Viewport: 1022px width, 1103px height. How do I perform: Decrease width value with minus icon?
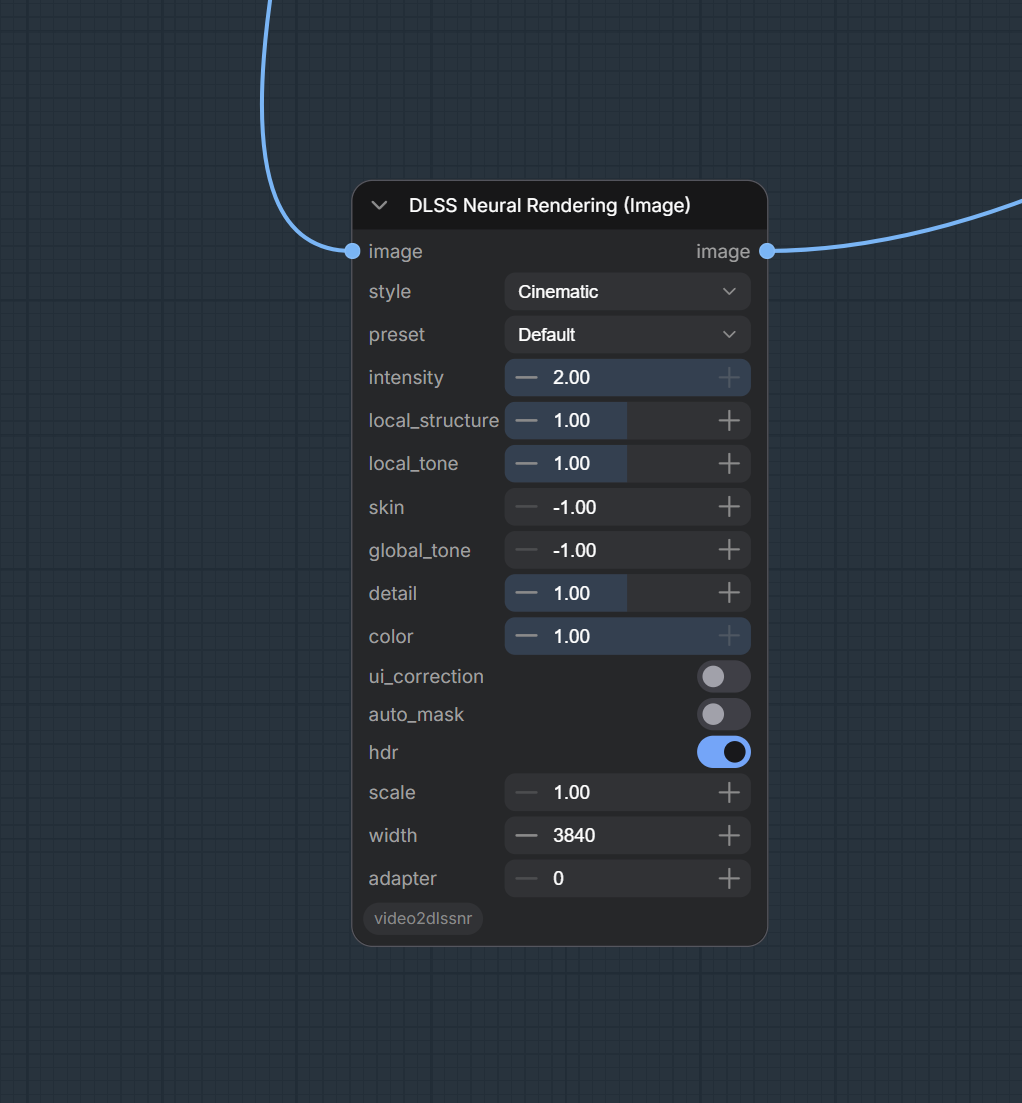[526, 836]
